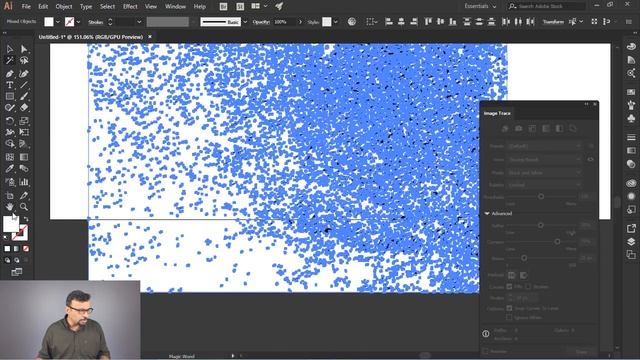Open the Essentials workspace dropdown

[x=480, y=6]
